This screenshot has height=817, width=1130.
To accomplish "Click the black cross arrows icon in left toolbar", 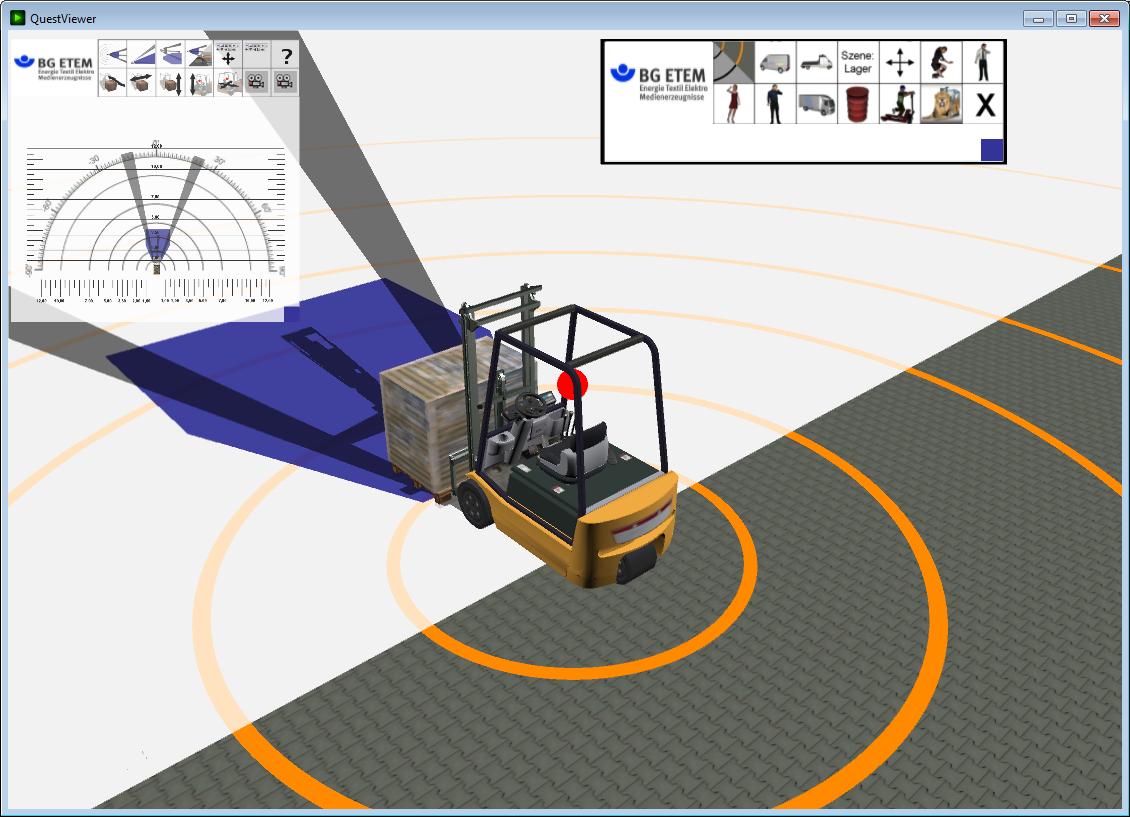I will coord(228,54).
